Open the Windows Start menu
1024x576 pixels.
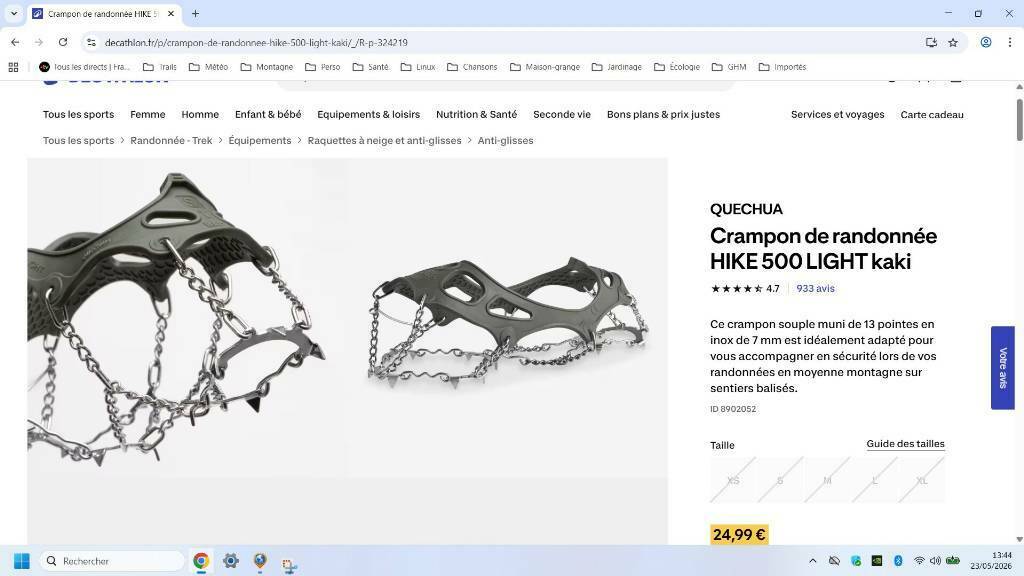(x=22, y=561)
